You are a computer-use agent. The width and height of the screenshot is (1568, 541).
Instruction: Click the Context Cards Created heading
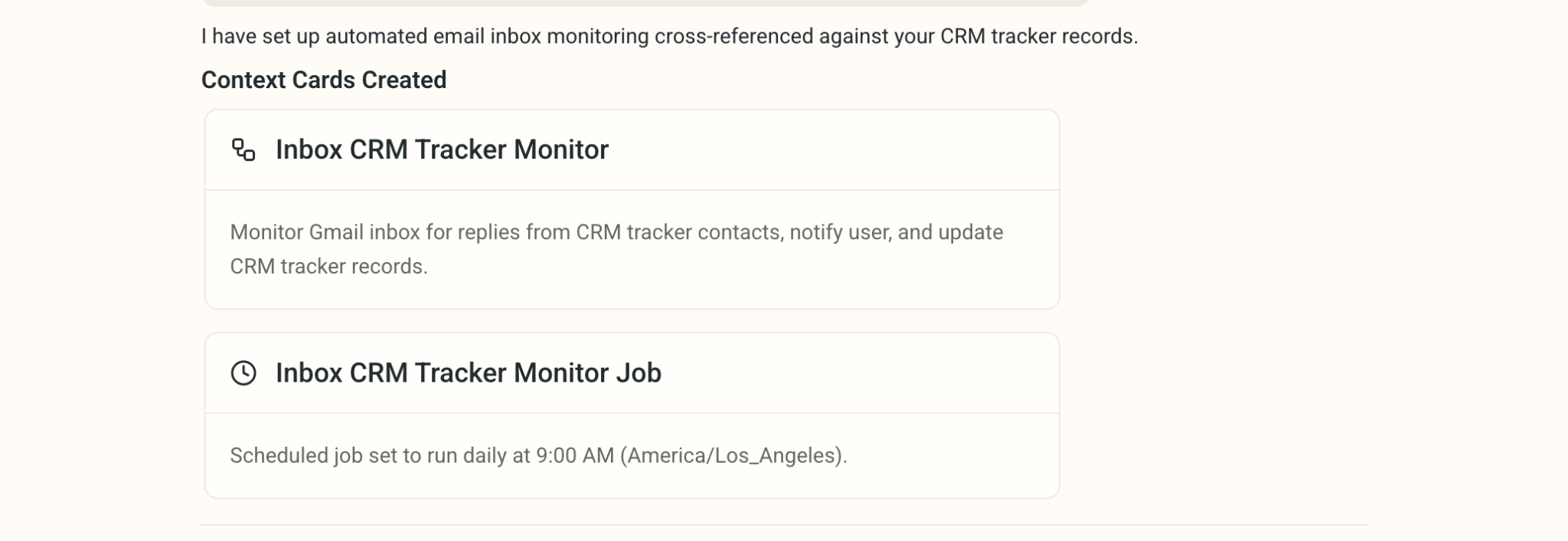click(x=324, y=80)
